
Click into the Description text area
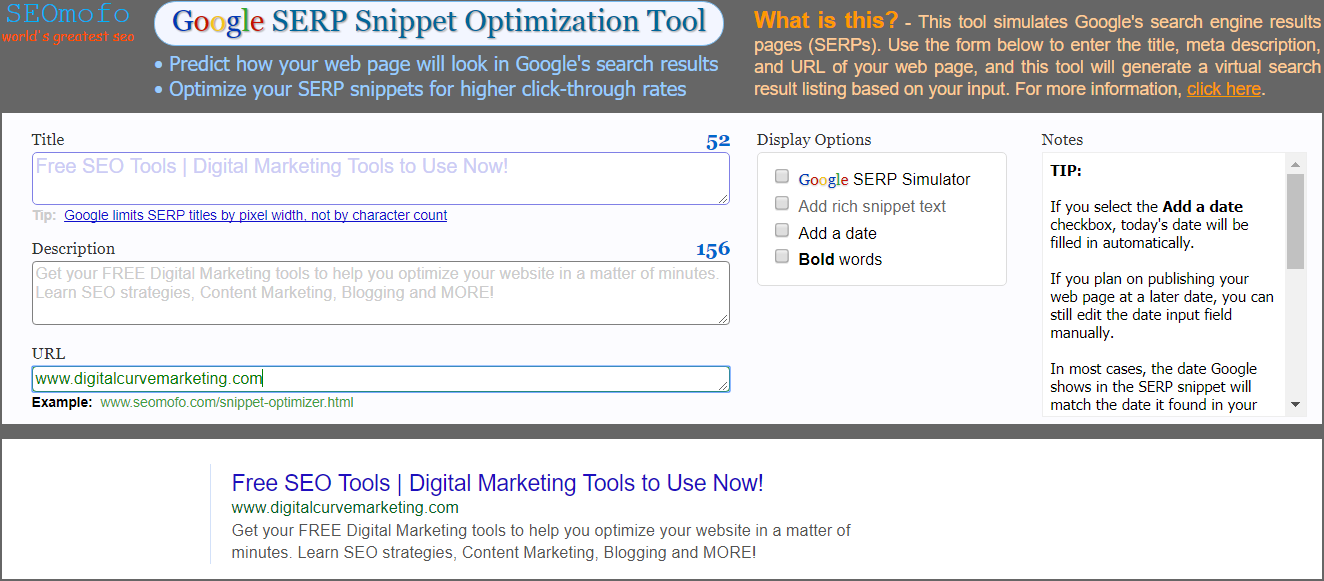point(381,293)
